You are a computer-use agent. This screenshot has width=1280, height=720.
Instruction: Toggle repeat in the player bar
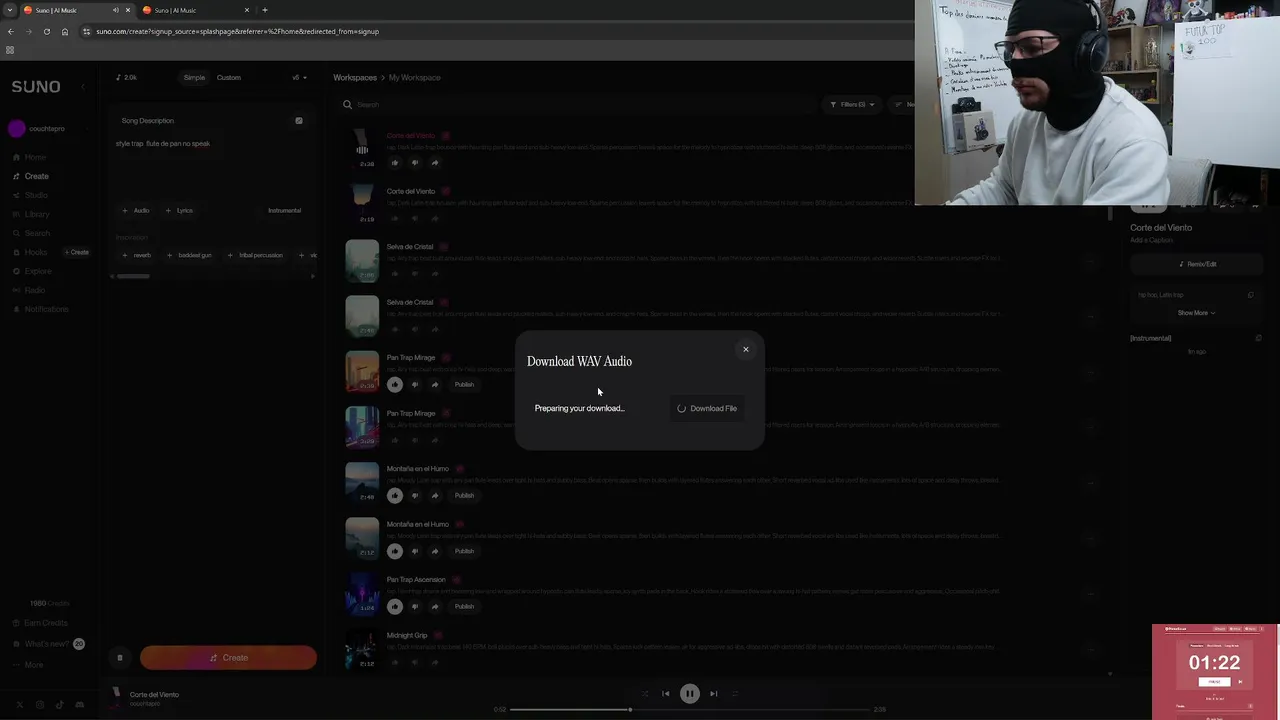735,693
